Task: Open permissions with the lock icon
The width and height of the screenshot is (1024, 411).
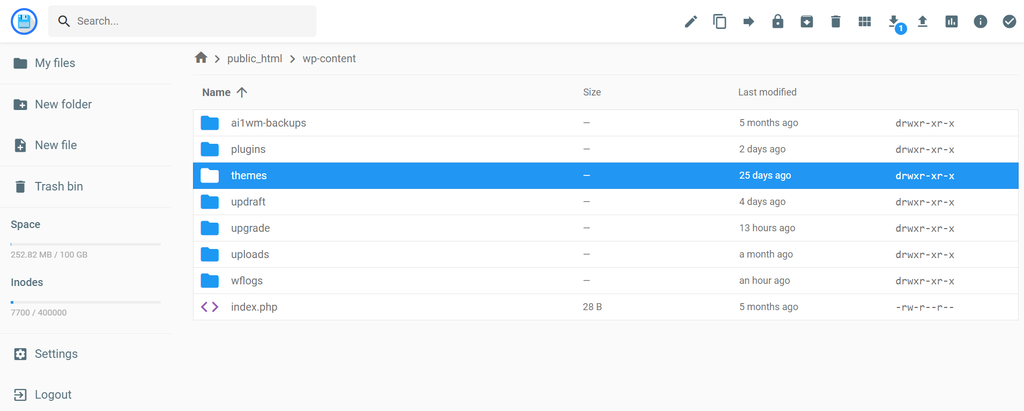Action: tap(777, 21)
